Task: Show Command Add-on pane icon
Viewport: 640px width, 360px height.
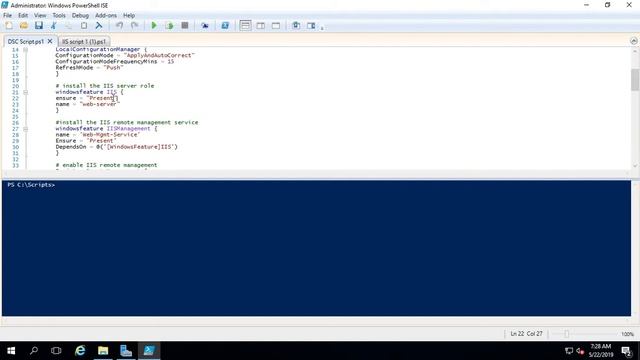Action: (311, 26)
